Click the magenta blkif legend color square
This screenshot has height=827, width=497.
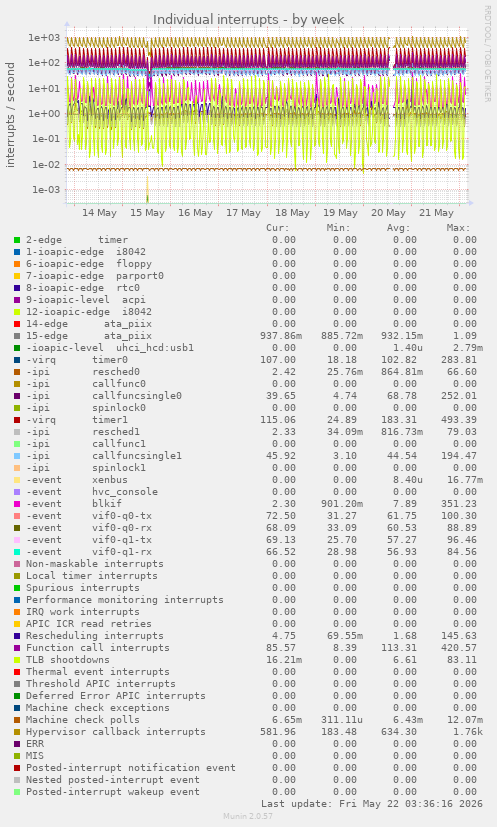coord(17,504)
